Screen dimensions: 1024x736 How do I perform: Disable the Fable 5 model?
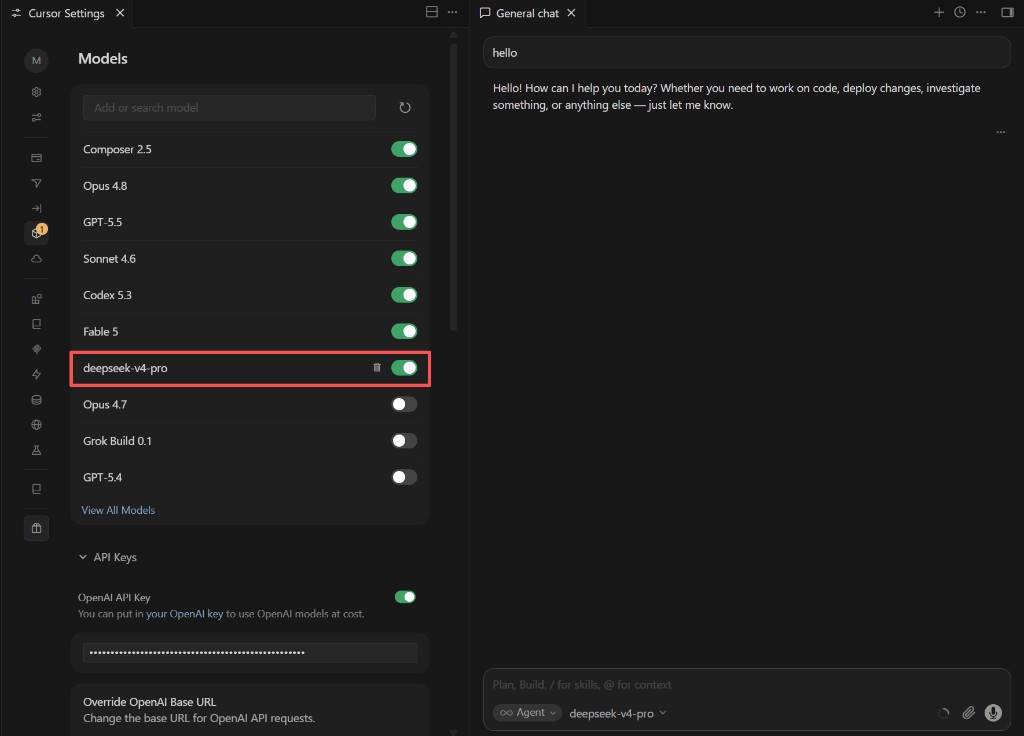tap(404, 332)
